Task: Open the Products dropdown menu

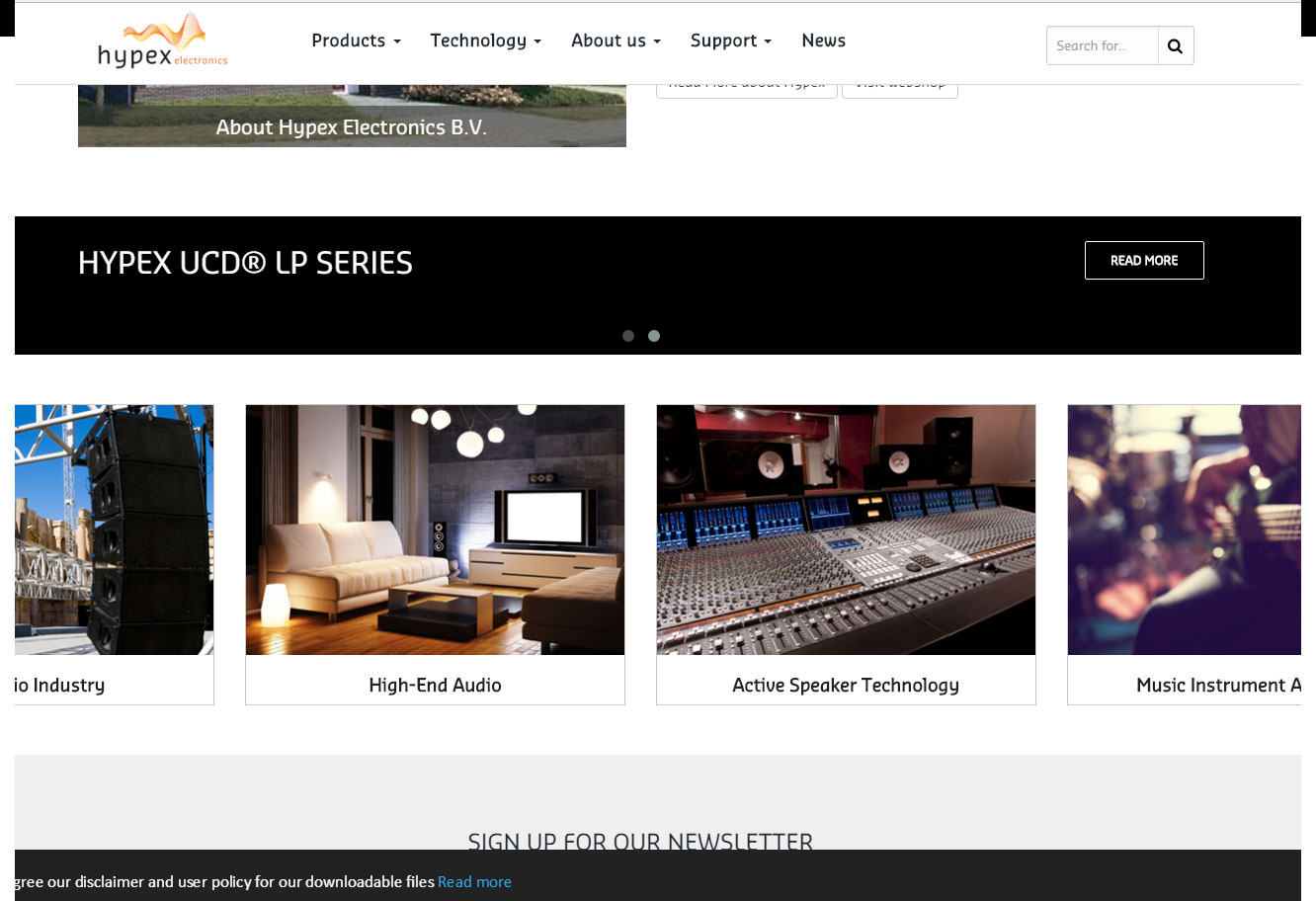Action: coord(356,41)
